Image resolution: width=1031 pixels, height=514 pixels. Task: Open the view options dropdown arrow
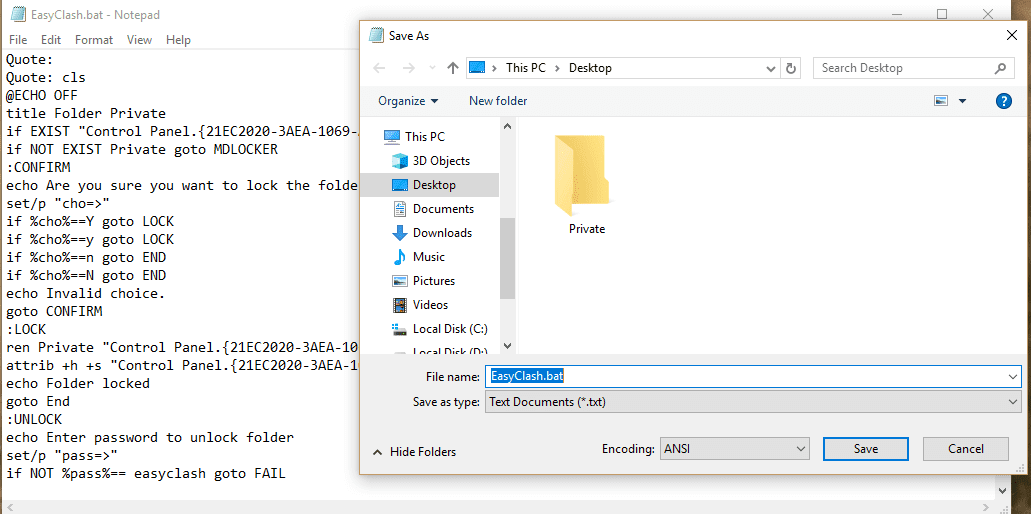pos(963,101)
